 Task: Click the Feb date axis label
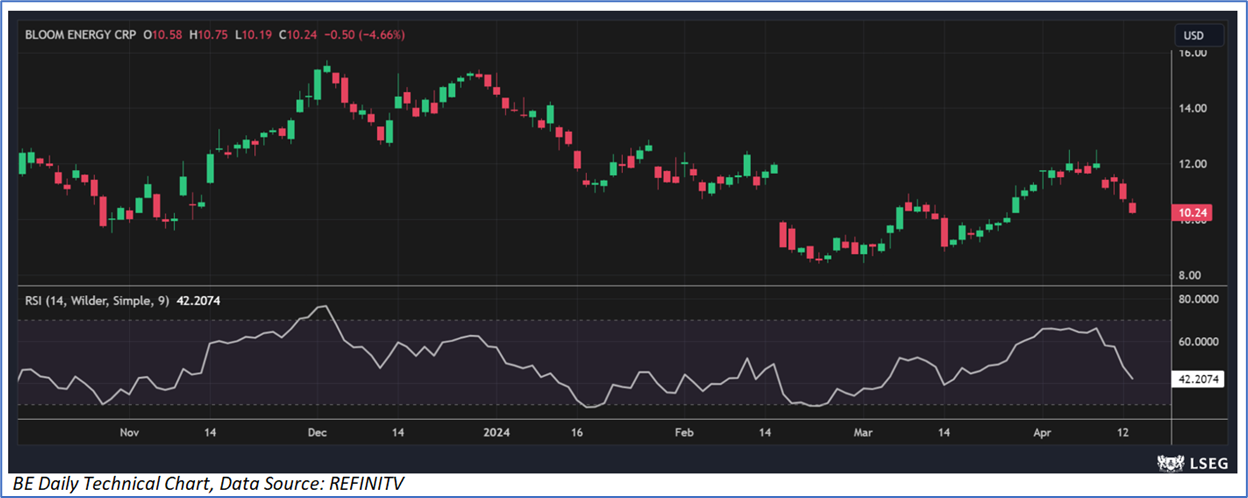click(684, 432)
